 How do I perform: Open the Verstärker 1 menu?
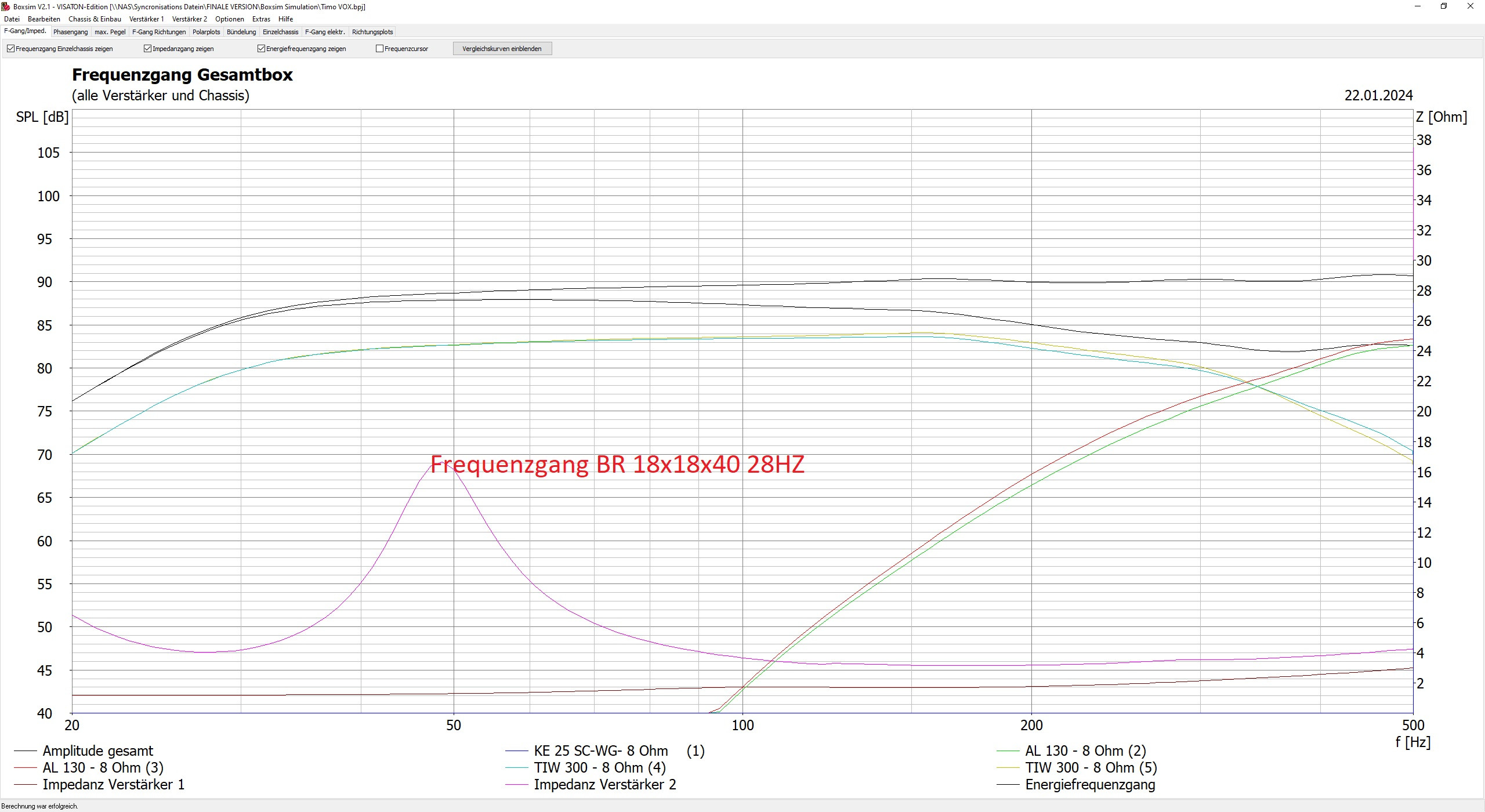click(x=146, y=19)
